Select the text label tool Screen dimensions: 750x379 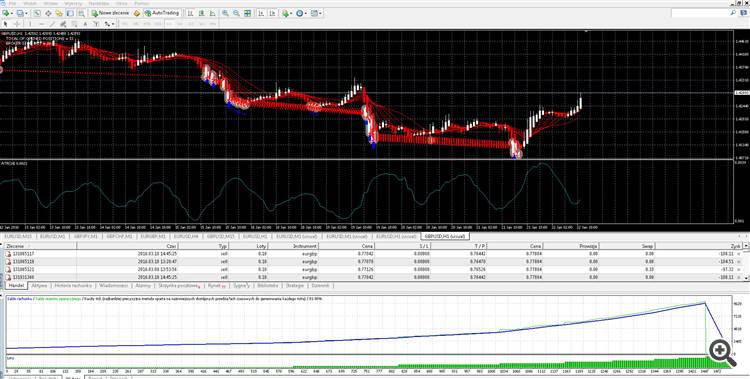pos(96,23)
